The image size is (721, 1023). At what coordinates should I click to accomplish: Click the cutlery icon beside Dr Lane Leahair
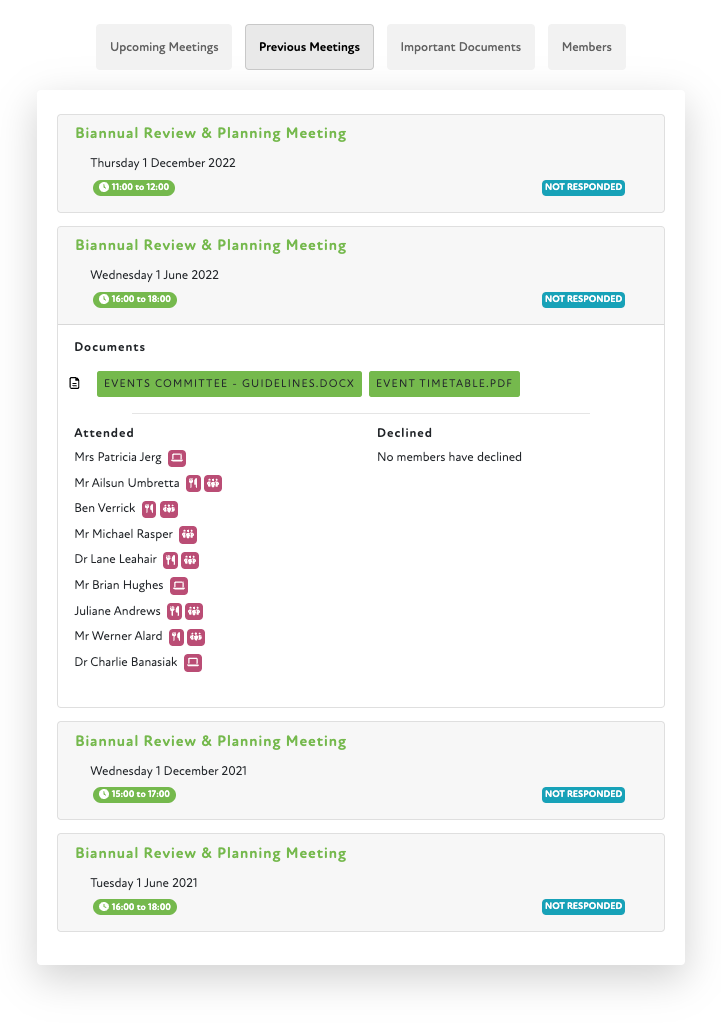coord(170,560)
